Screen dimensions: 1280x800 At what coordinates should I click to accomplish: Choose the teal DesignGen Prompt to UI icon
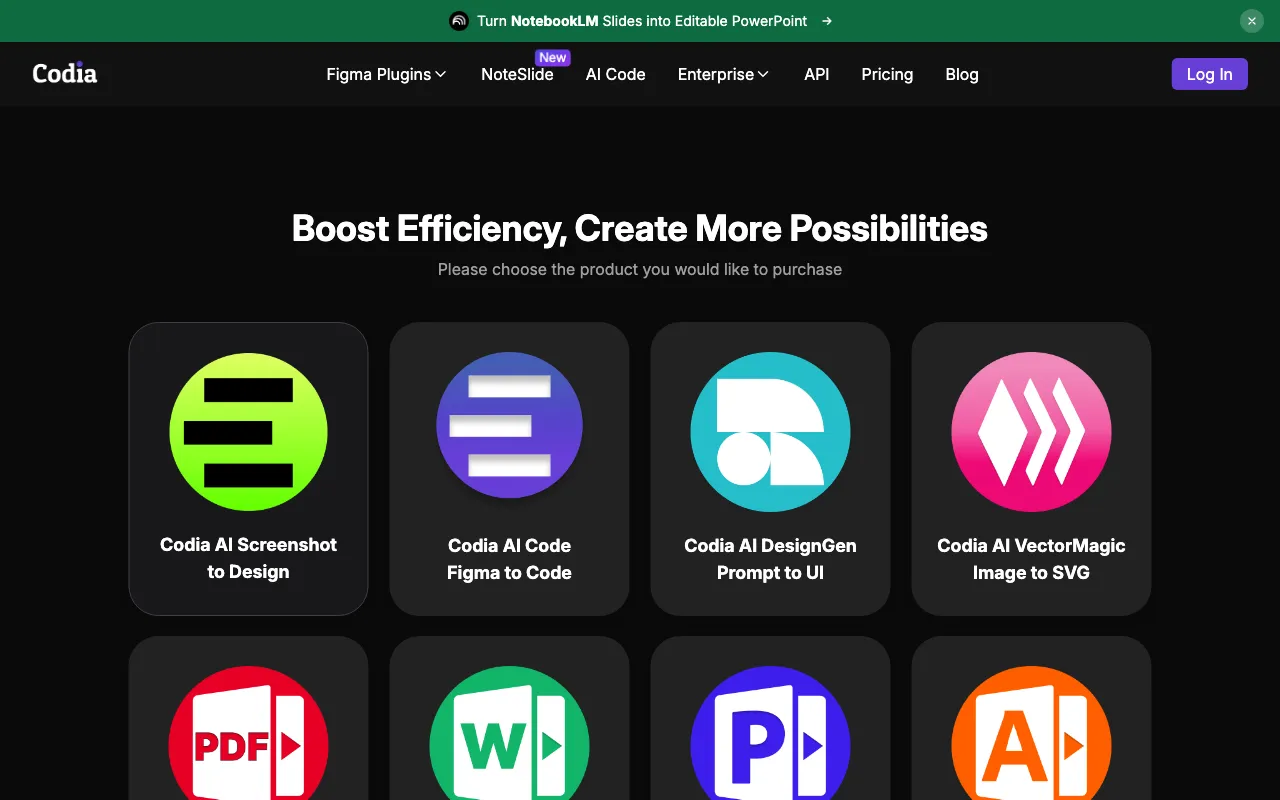click(x=770, y=432)
